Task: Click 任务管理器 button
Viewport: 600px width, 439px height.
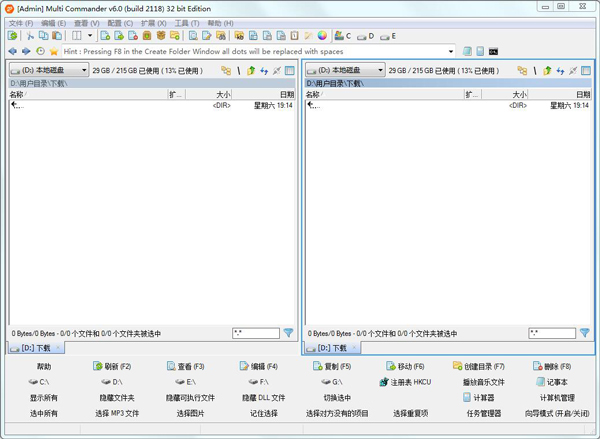Action: pyautogui.click(x=484, y=413)
